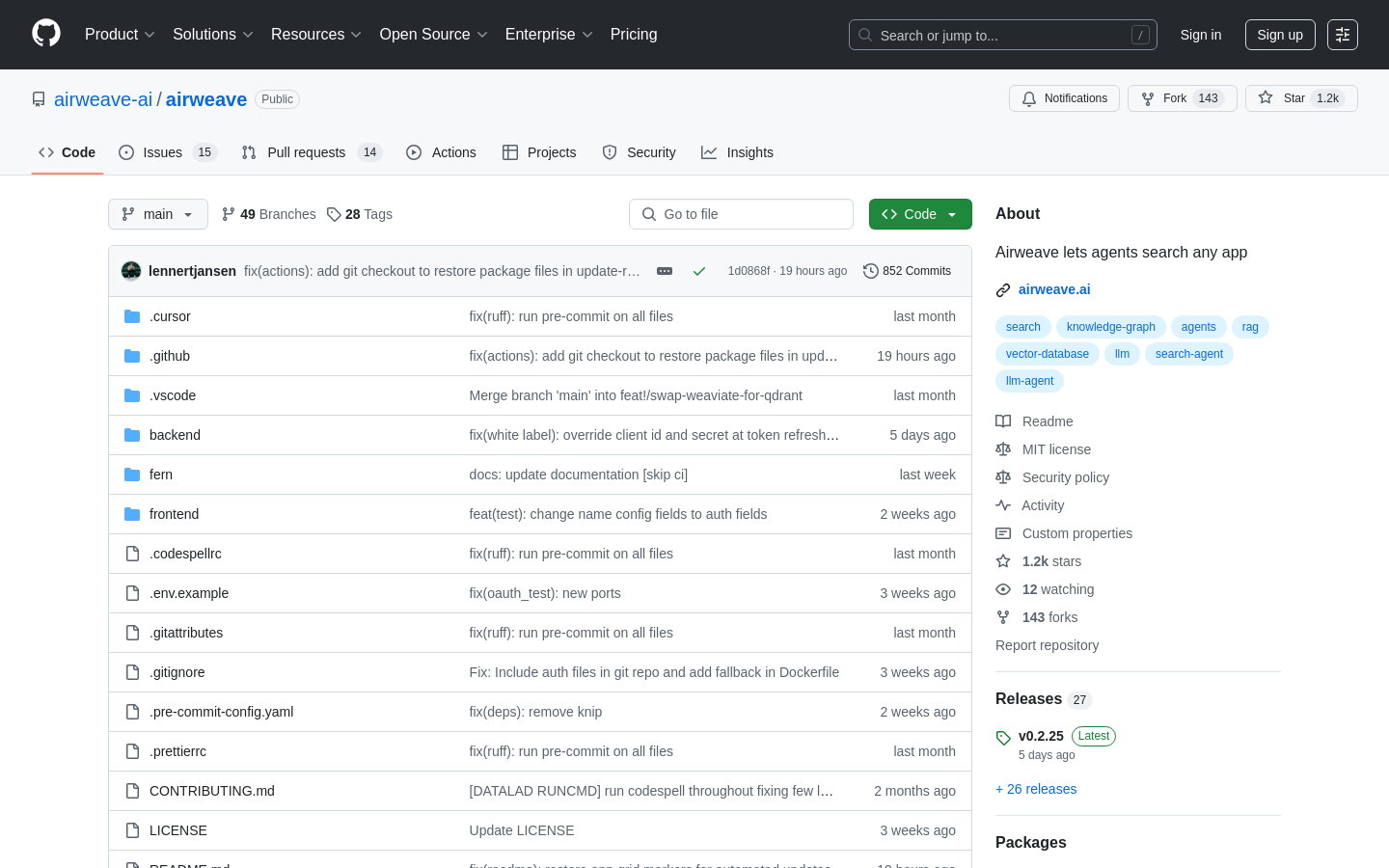Click the Report repository link

coord(1047,645)
